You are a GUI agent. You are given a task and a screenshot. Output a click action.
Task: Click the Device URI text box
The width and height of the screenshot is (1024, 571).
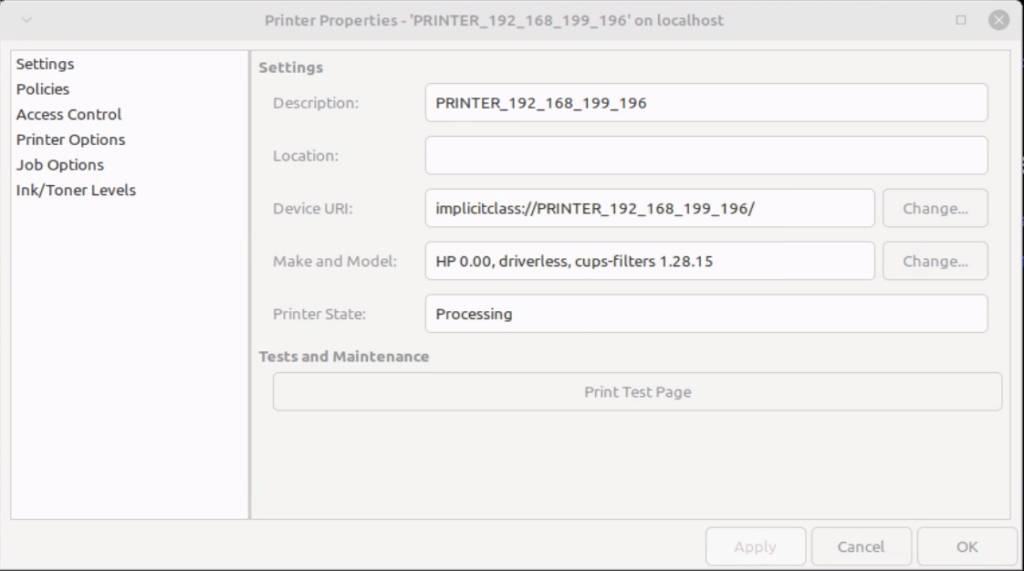click(x=649, y=209)
